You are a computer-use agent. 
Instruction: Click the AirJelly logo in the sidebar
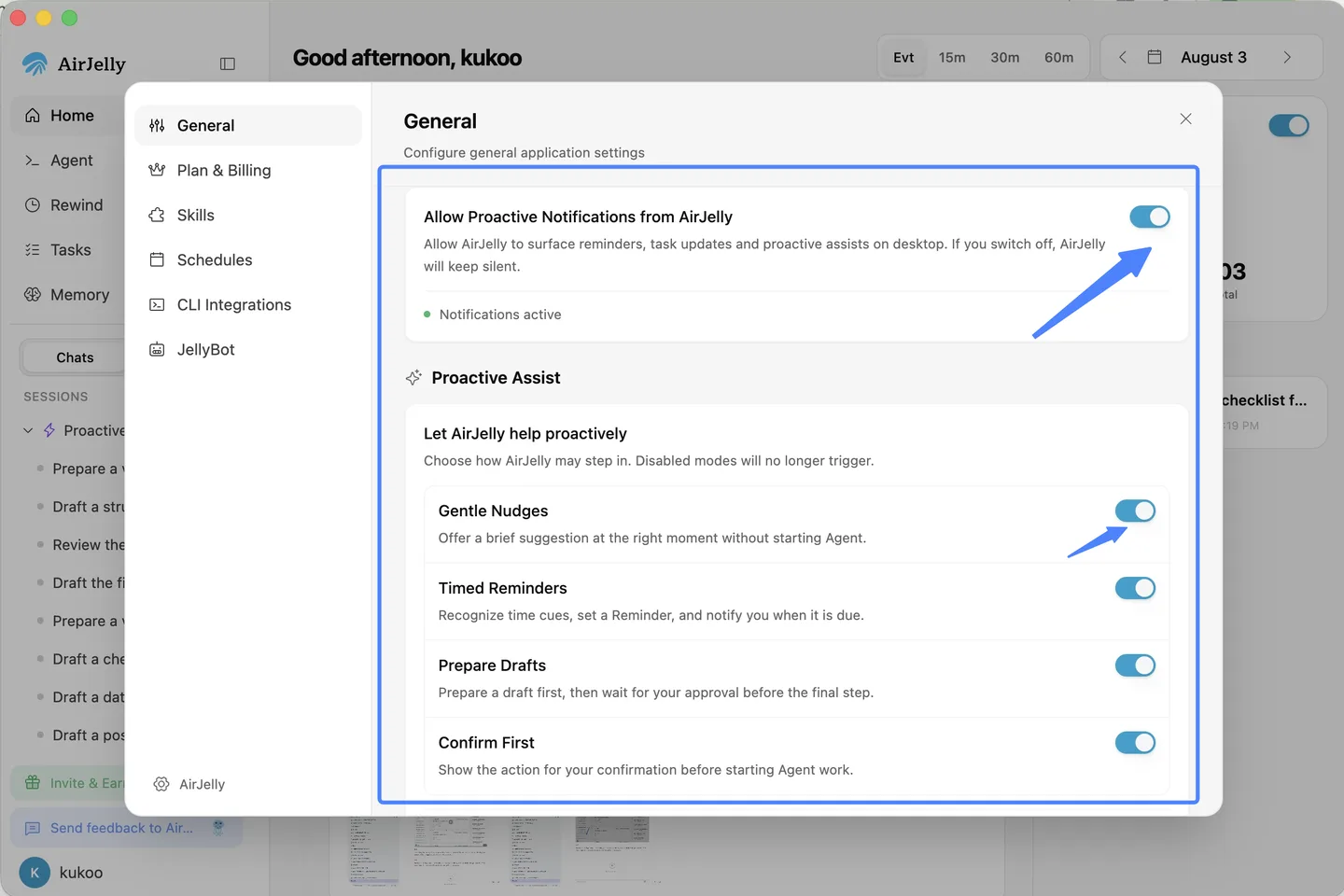(x=35, y=63)
